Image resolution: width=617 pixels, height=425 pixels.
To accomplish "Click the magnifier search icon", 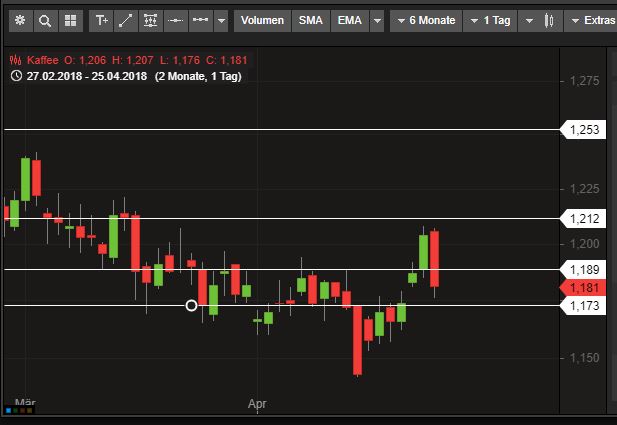I will (46, 20).
